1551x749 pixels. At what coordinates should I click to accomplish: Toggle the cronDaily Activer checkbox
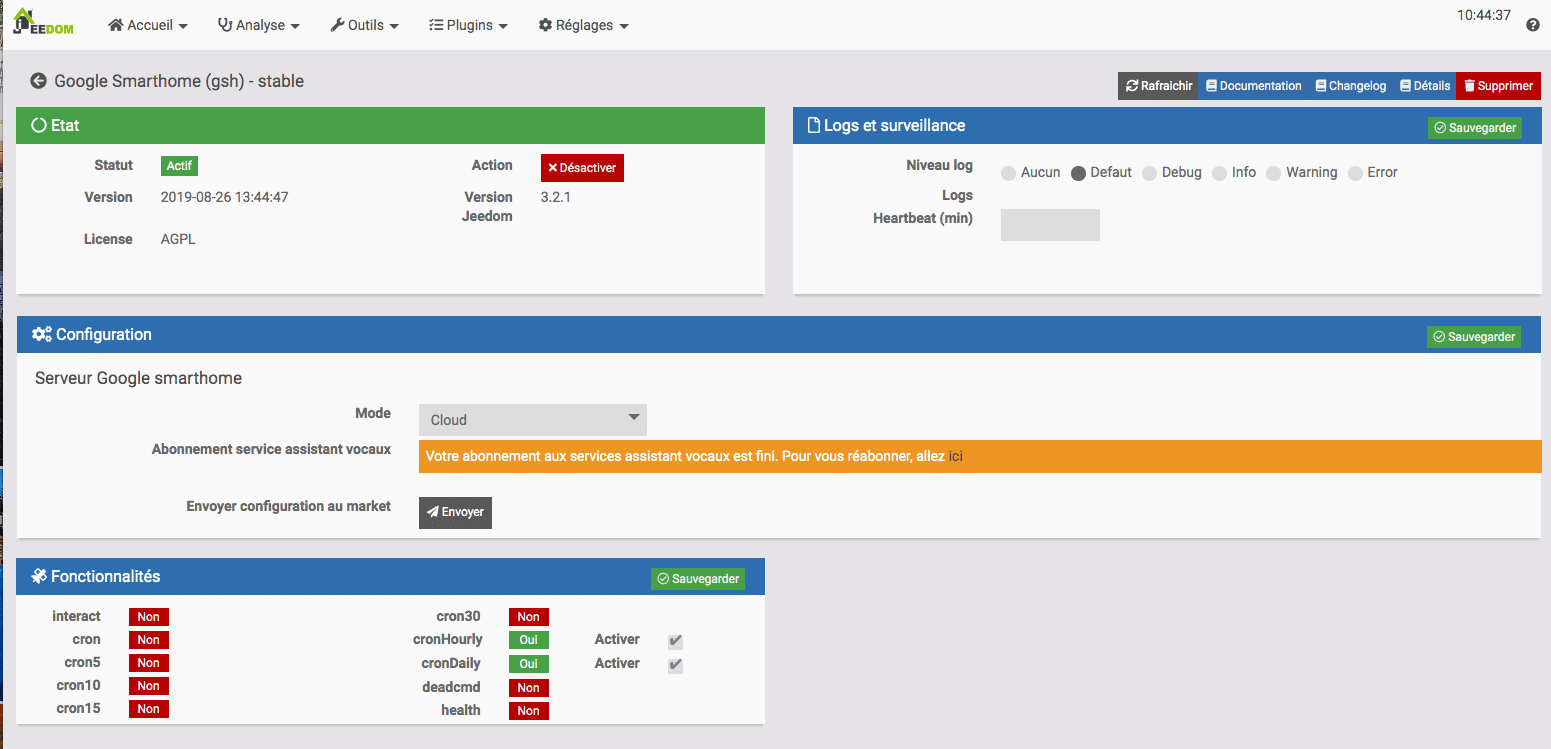[x=676, y=665]
